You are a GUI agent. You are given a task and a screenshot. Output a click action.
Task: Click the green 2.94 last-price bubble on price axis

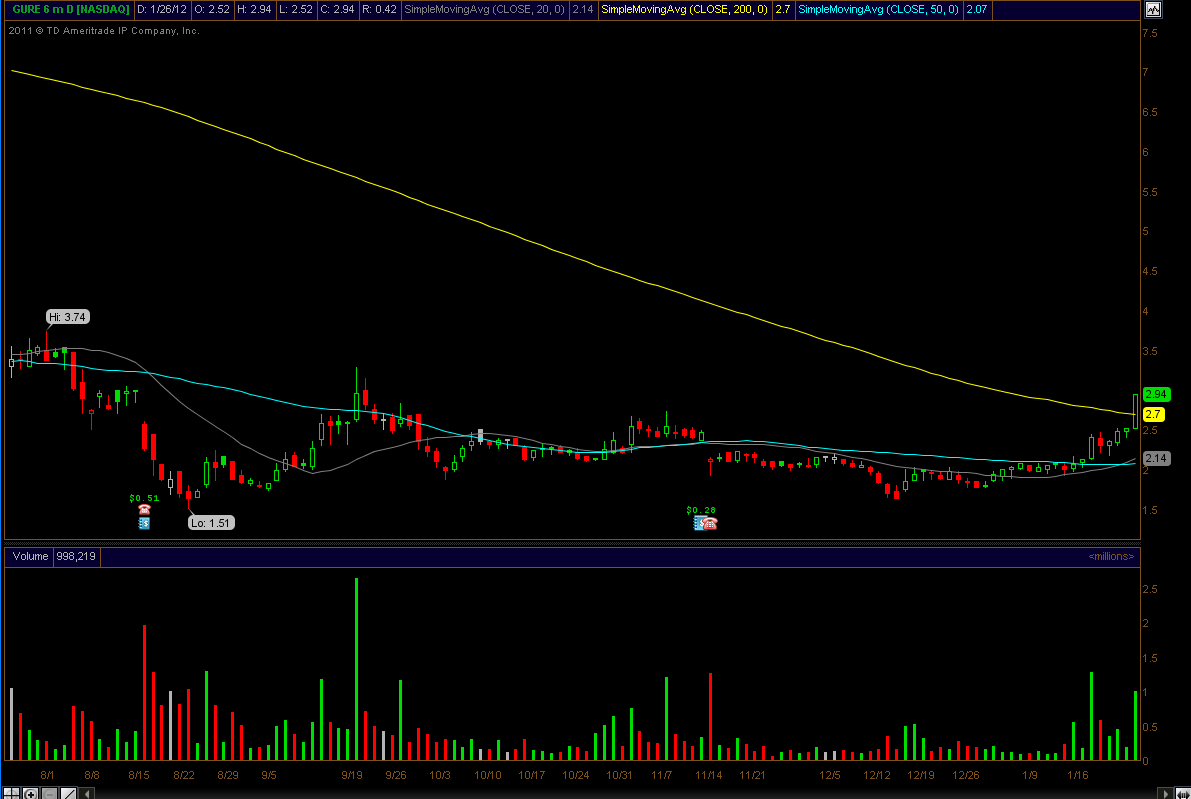(1156, 394)
